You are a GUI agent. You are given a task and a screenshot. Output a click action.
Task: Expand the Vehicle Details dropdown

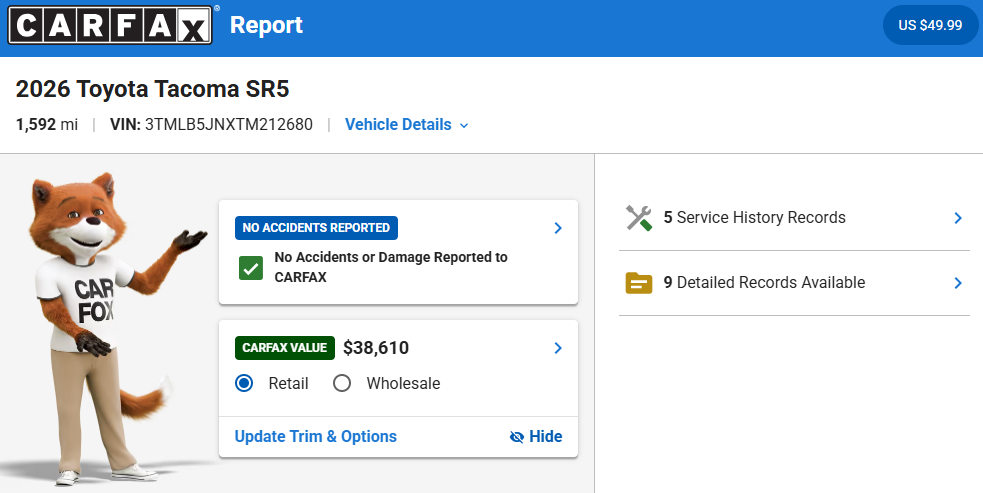click(406, 124)
